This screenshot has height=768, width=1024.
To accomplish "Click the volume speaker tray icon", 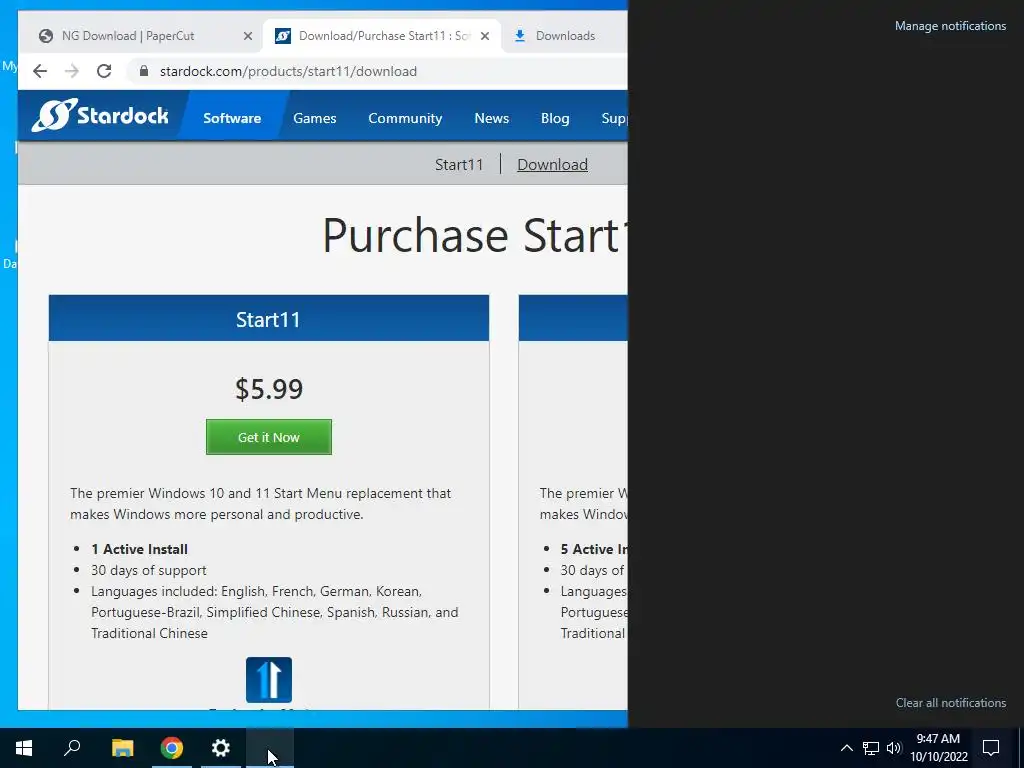I will (894, 748).
